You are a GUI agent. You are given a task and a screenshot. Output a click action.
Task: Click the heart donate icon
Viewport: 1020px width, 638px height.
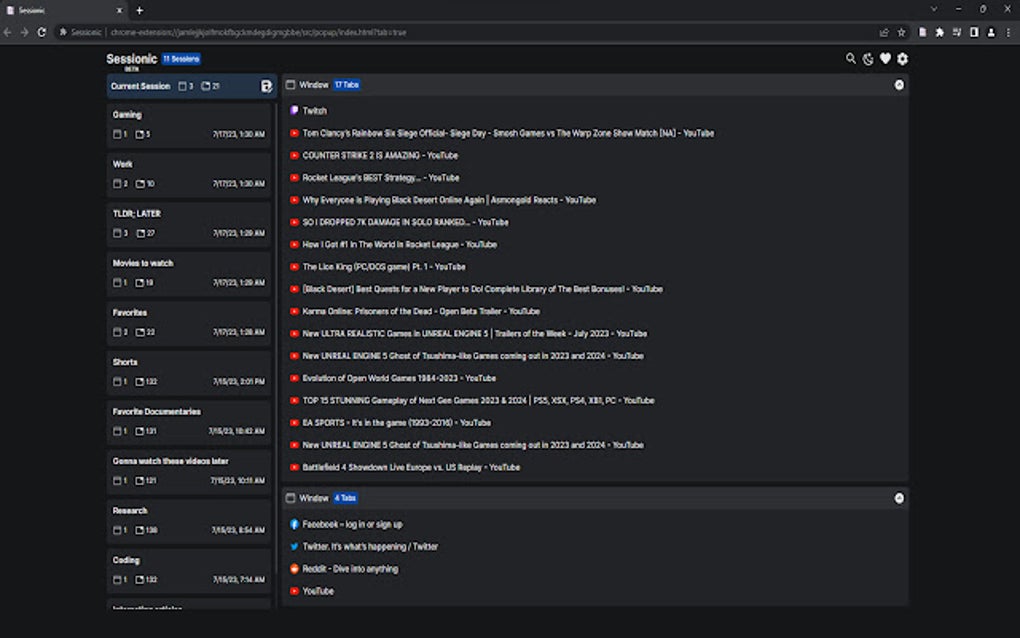(x=885, y=59)
